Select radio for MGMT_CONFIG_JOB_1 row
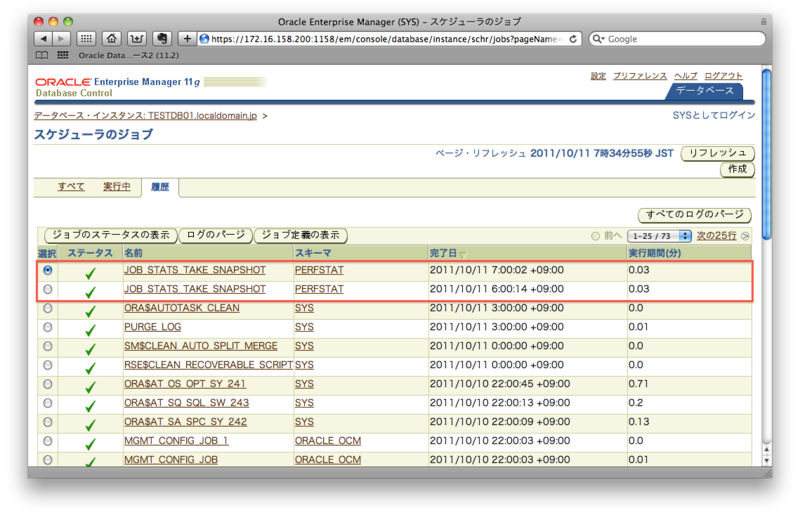Viewport: 800px width, 520px height. click(47, 441)
